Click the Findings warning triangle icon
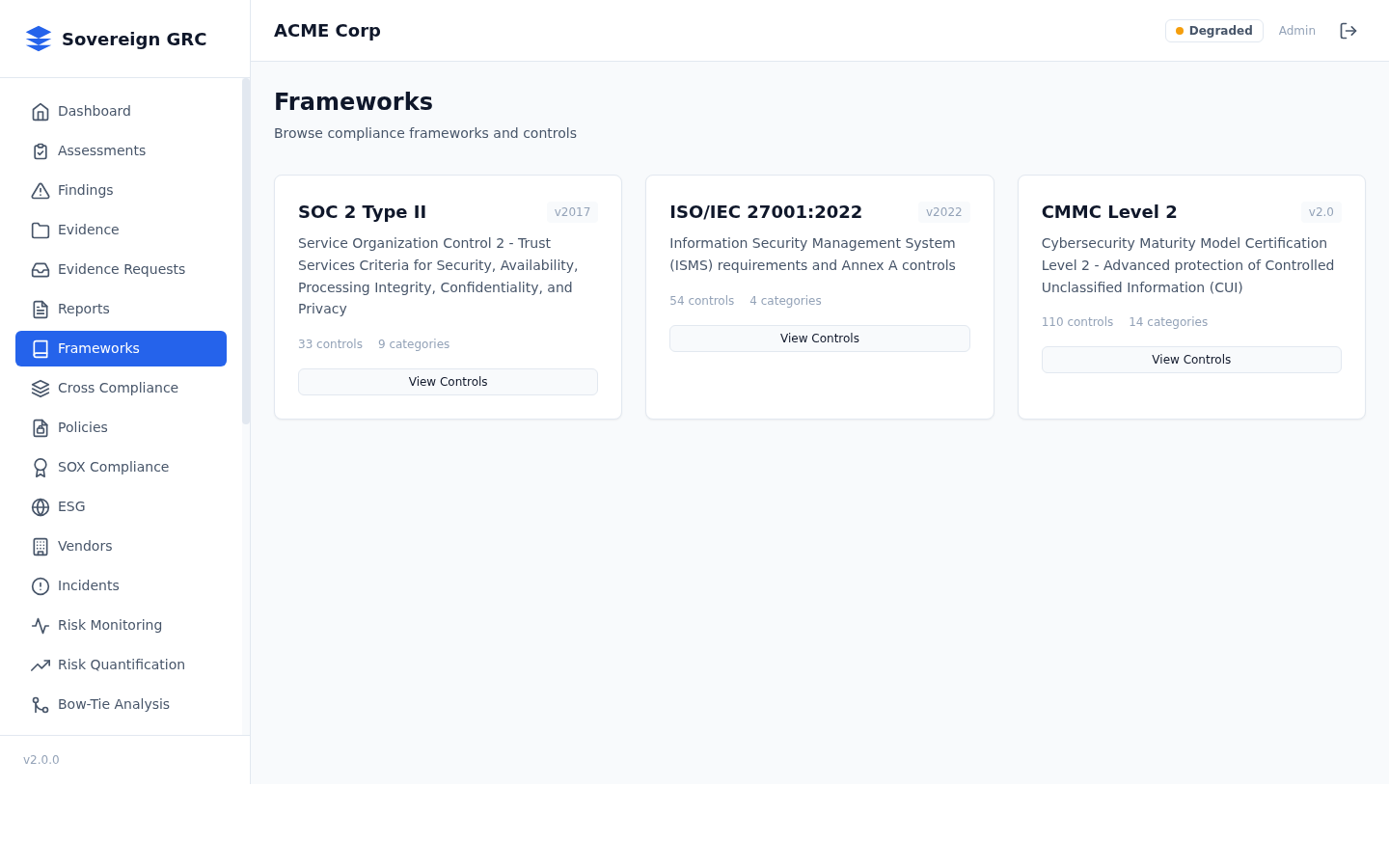 point(41,190)
